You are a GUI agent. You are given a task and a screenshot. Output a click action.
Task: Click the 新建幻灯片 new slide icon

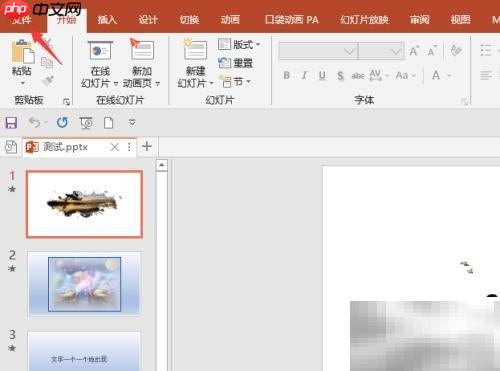196,49
